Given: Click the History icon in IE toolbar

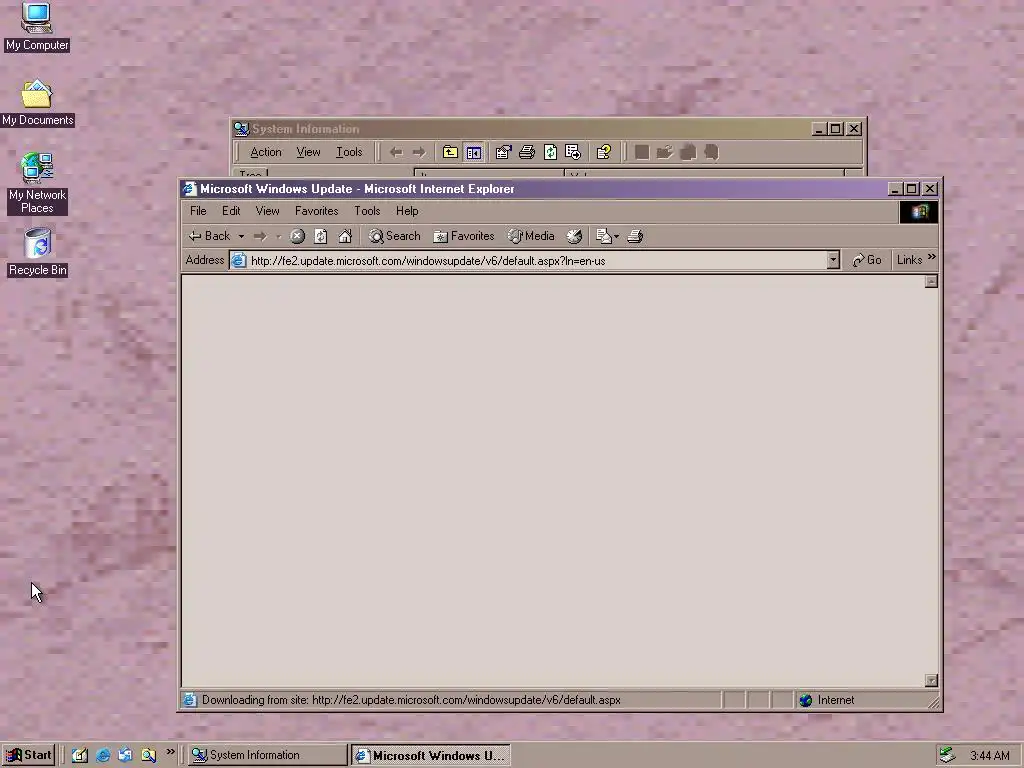Looking at the screenshot, I should [574, 236].
